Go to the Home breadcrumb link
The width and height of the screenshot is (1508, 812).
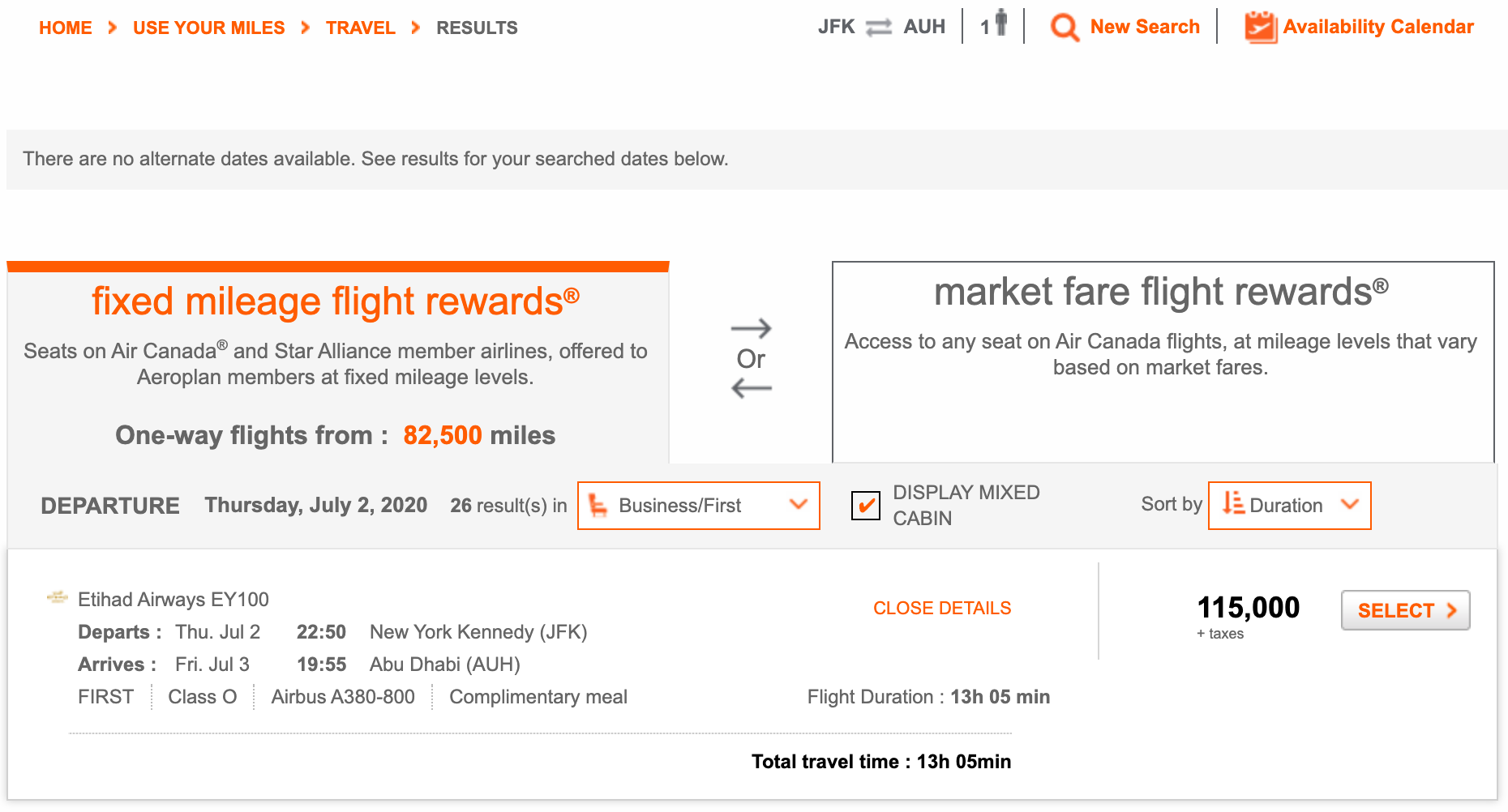tap(66, 28)
